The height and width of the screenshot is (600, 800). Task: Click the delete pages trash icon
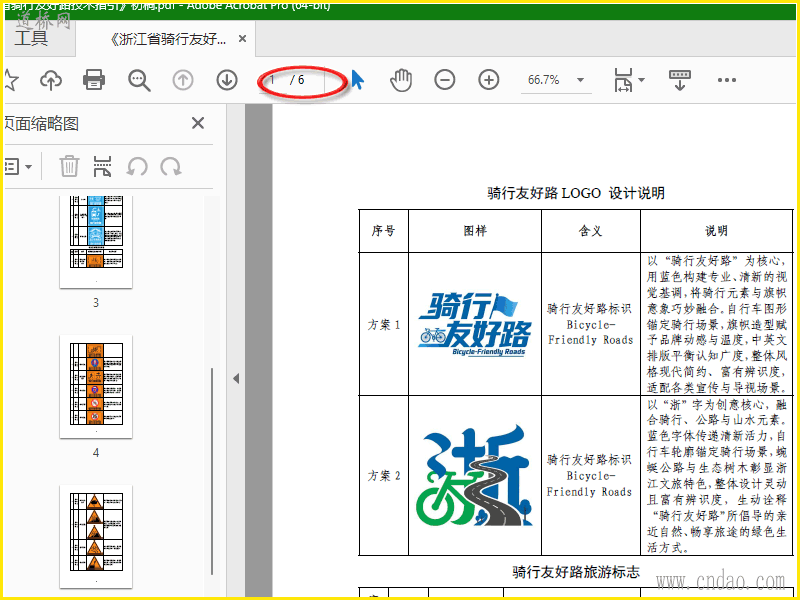[x=69, y=166]
